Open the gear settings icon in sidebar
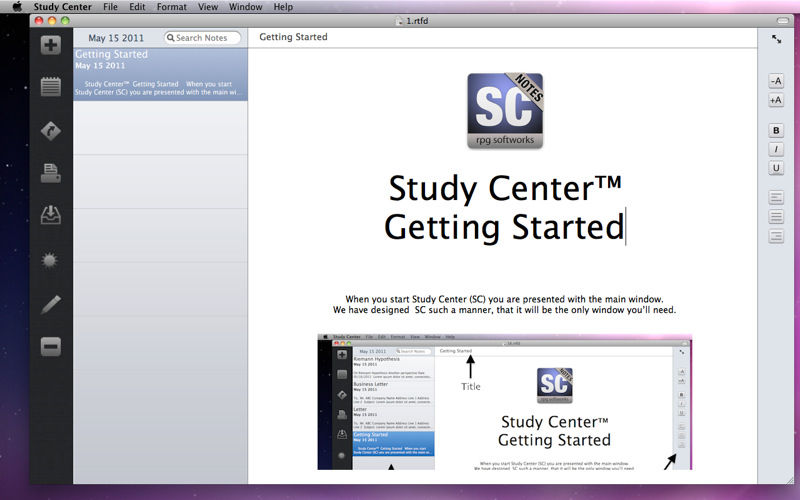 [49, 261]
